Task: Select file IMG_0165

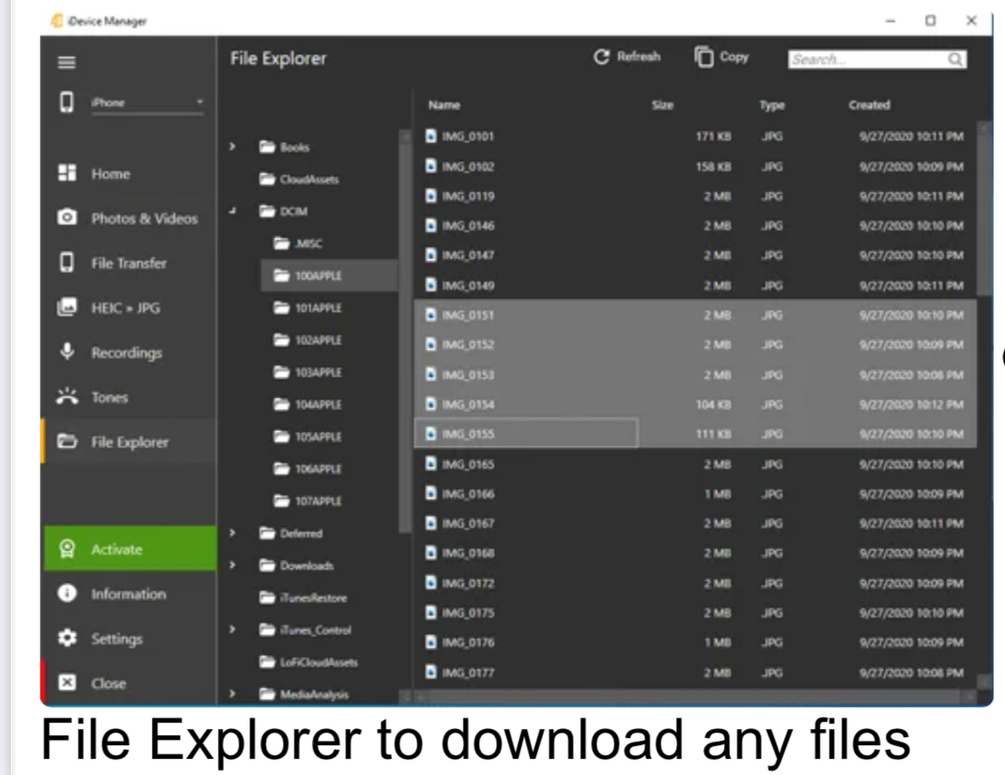Action: [695, 464]
